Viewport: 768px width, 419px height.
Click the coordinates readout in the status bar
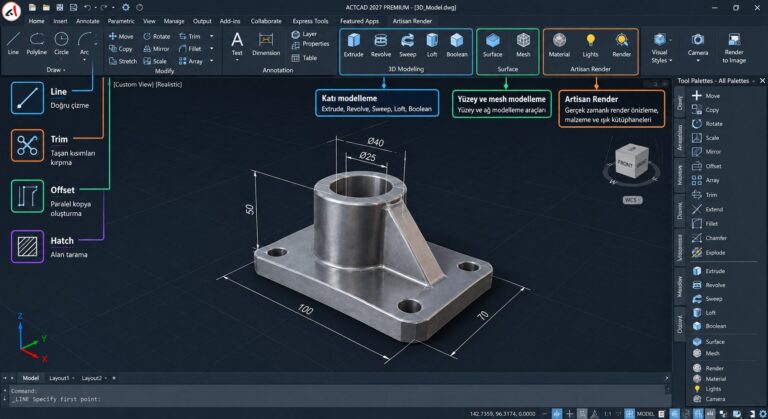503,414
